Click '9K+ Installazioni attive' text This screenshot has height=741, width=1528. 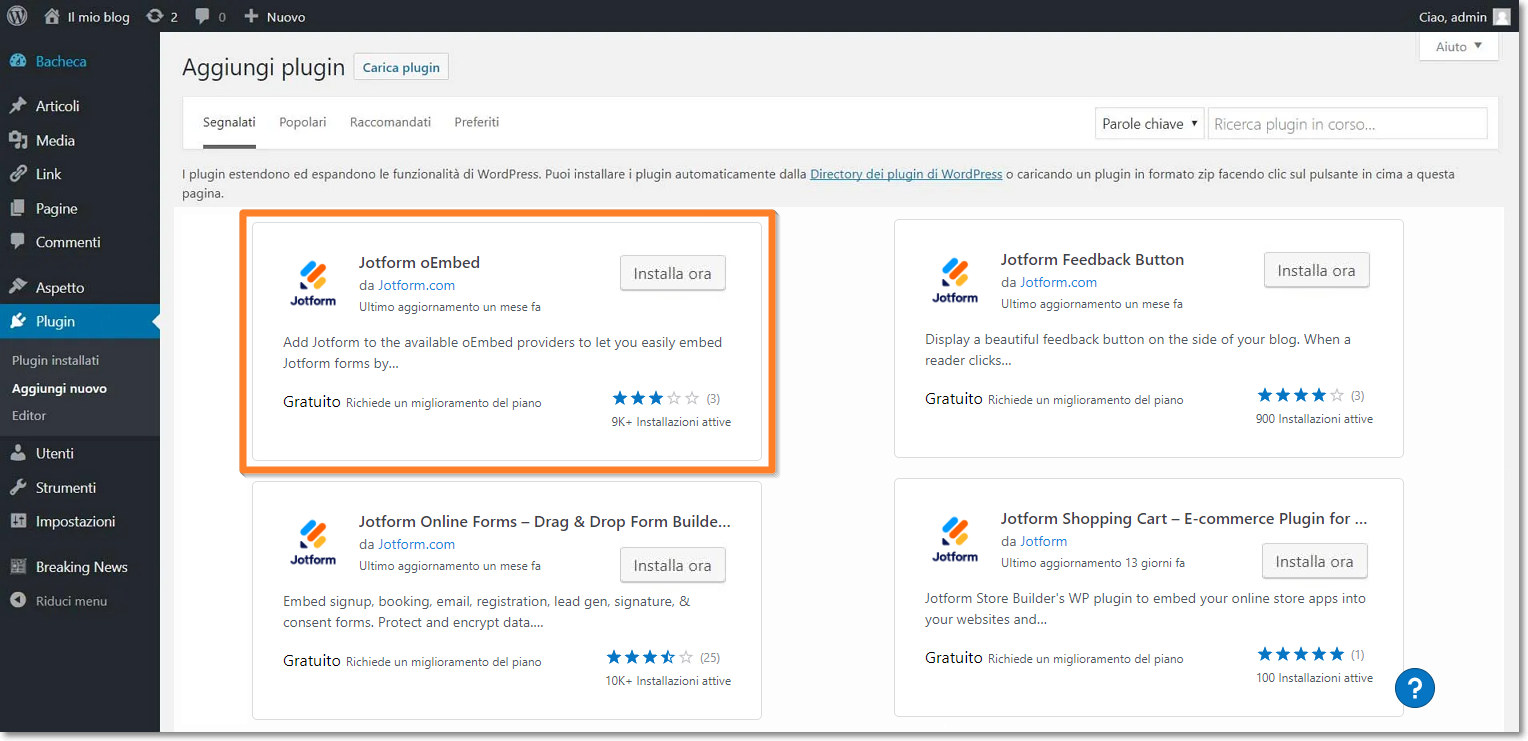(x=671, y=422)
